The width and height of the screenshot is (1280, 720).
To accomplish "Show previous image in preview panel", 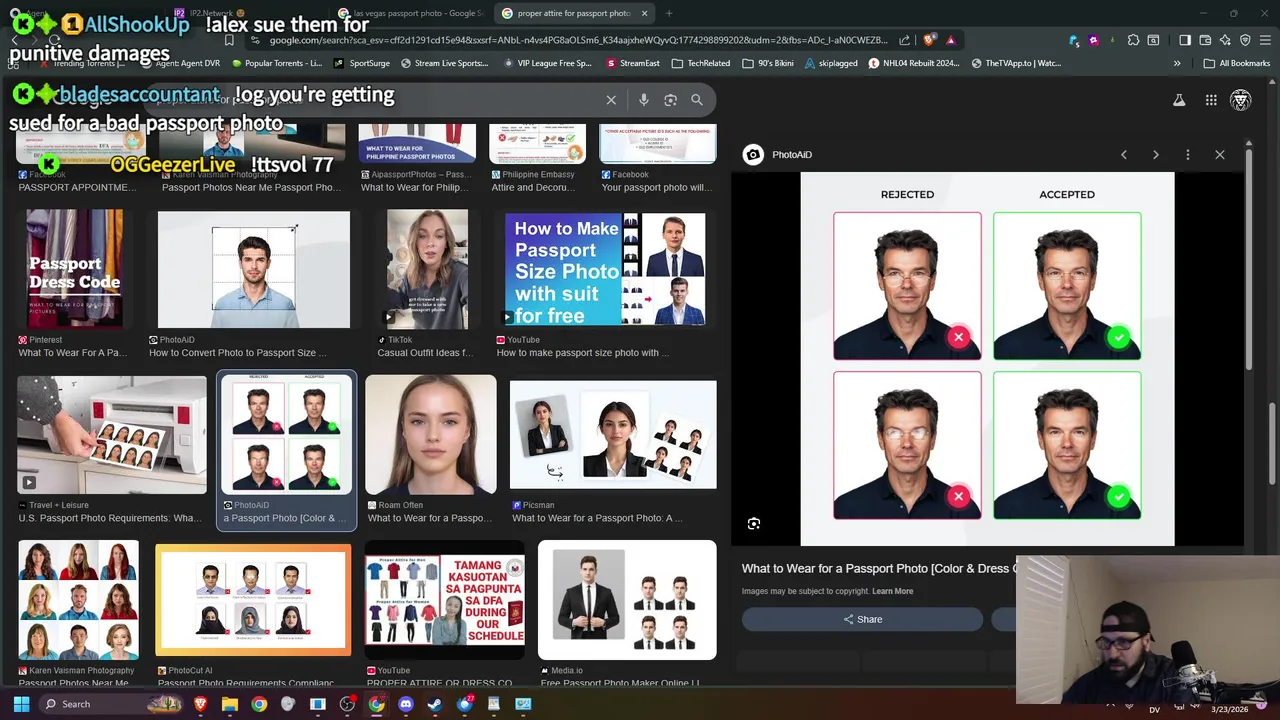I will click(1124, 155).
